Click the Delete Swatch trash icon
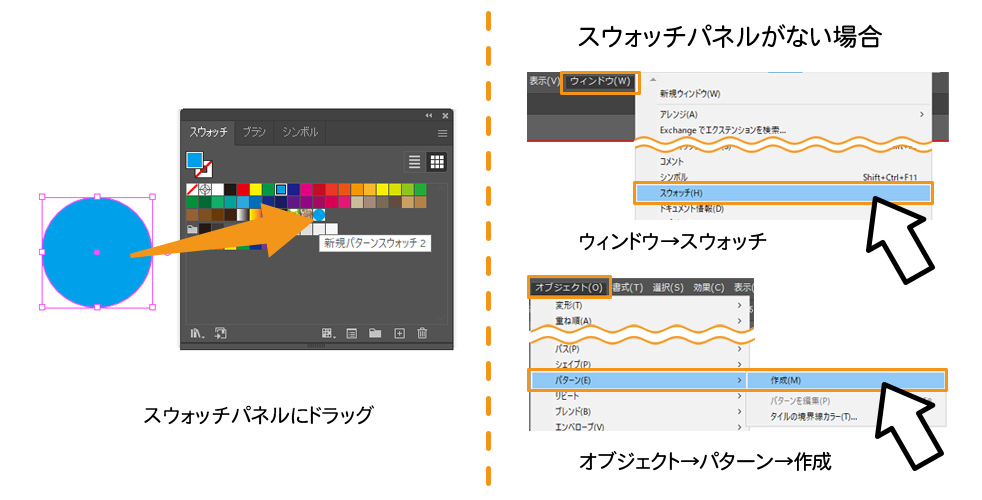The width and height of the screenshot is (982, 500). (422, 333)
